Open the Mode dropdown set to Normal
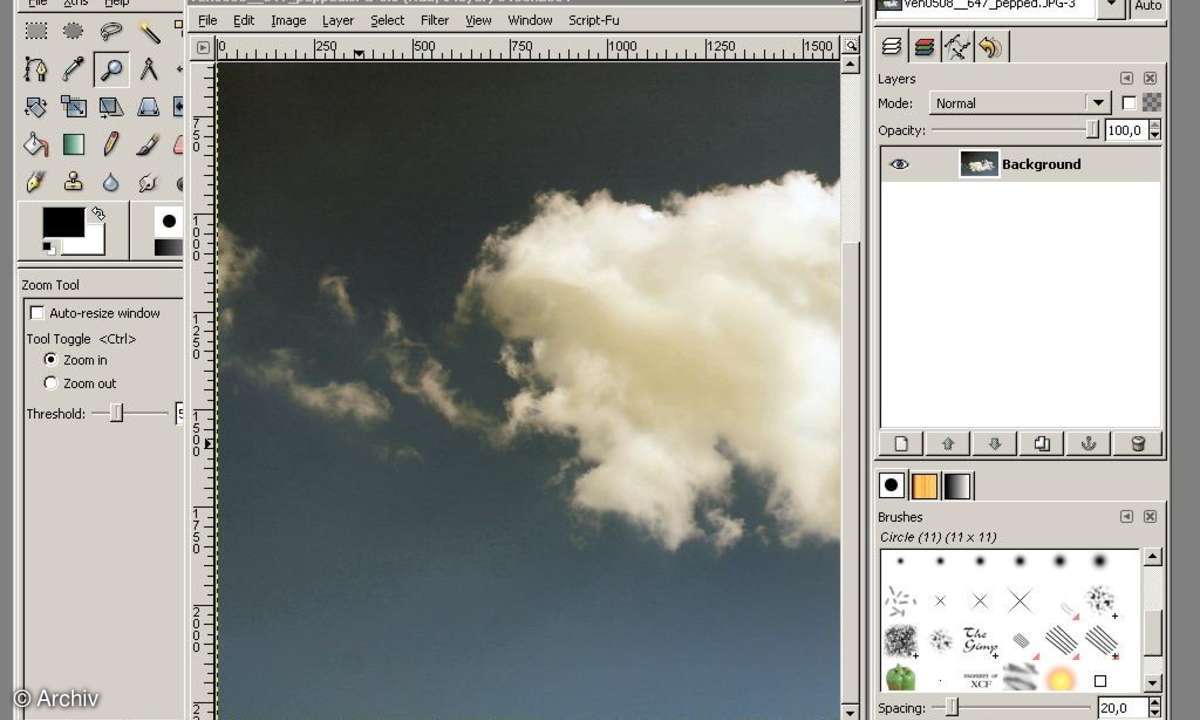This screenshot has height=720, width=1200. 1019,103
